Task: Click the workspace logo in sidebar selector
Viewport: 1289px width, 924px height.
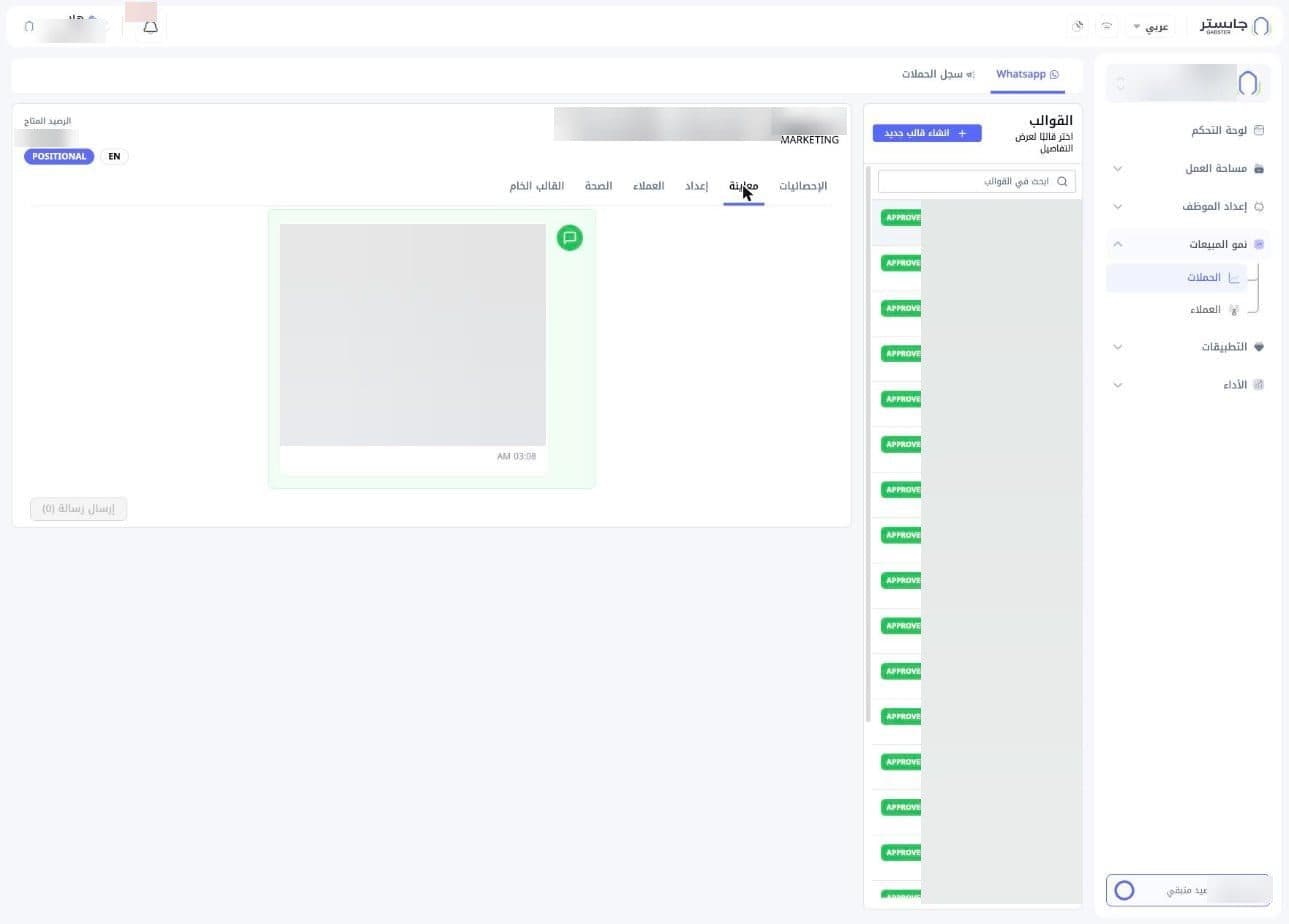Action: click(x=1248, y=83)
